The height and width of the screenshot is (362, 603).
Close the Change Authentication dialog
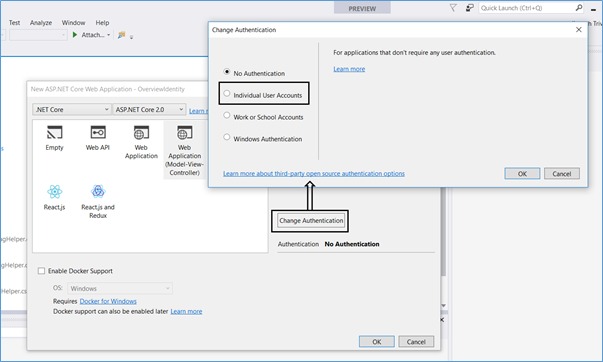click(579, 30)
